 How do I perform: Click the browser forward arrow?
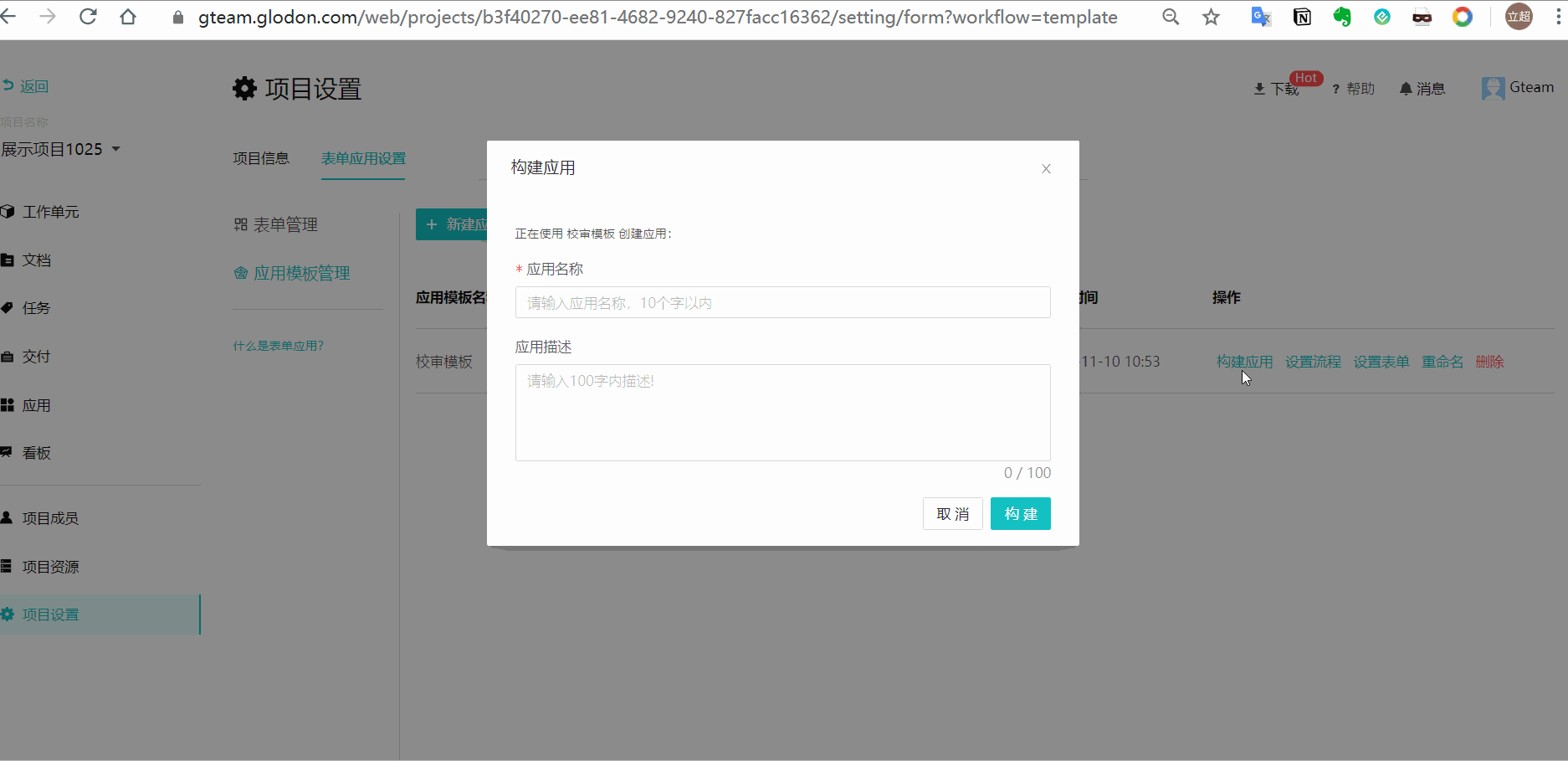coord(48,17)
